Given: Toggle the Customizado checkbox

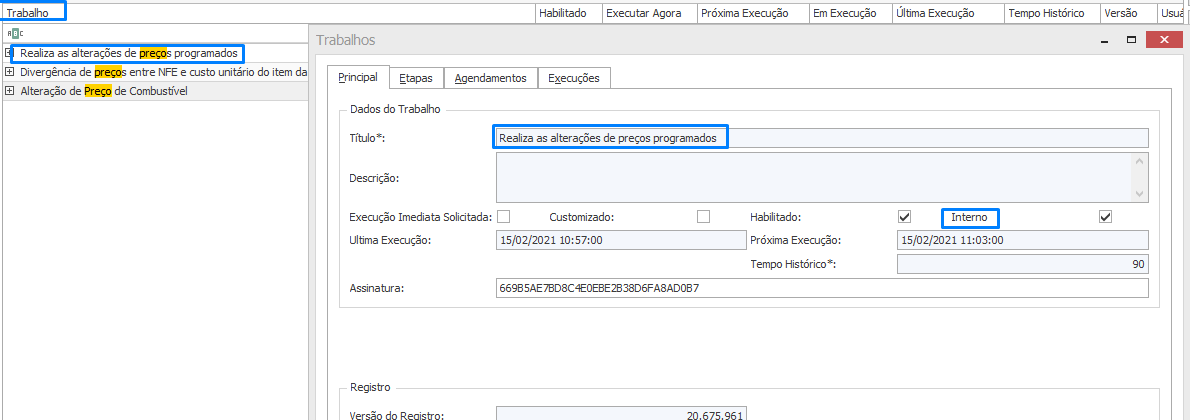Looking at the screenshot, I should (x=704, y=217).
